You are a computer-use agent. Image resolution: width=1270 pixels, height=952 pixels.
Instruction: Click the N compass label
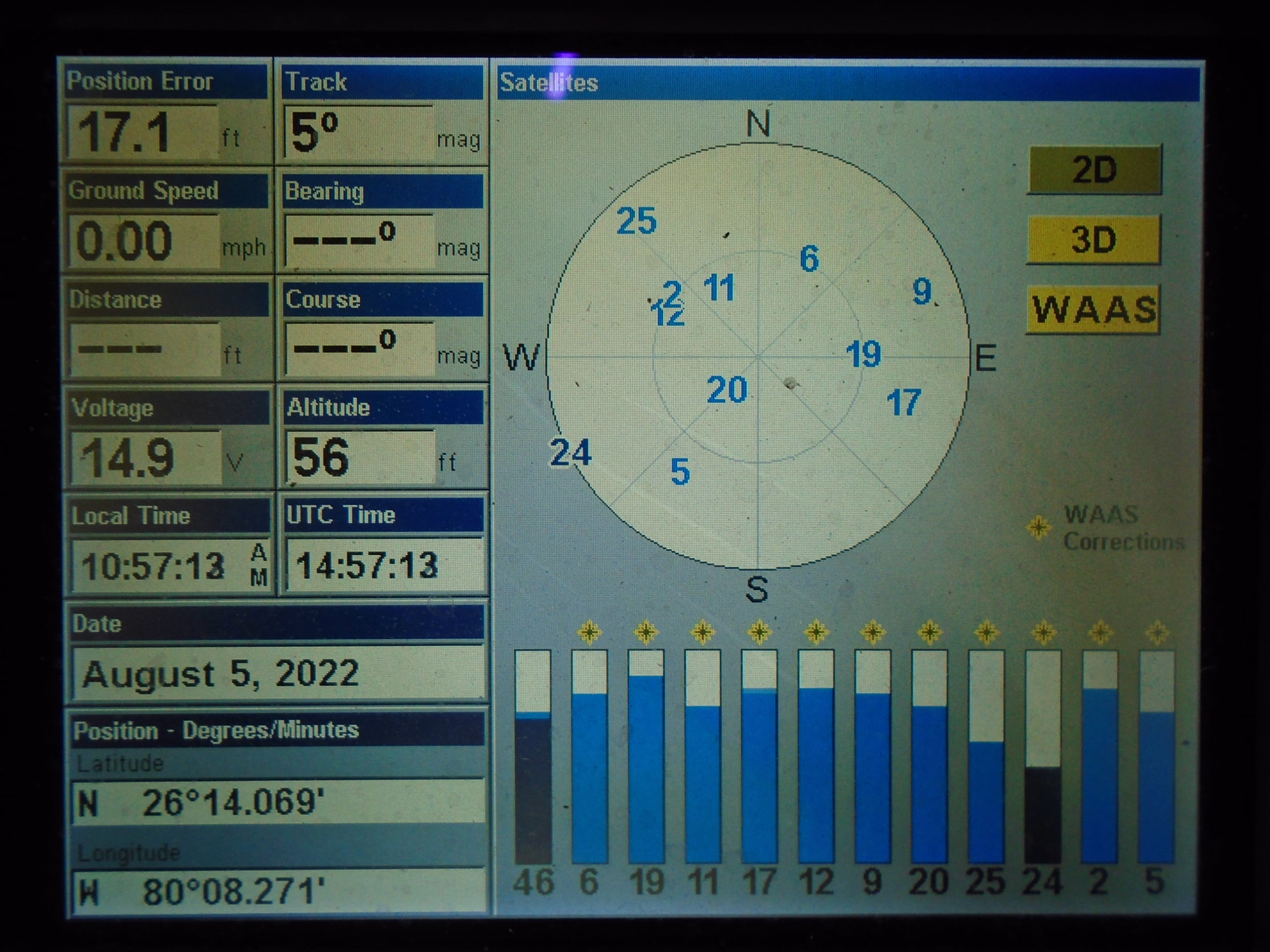(758, 123)
